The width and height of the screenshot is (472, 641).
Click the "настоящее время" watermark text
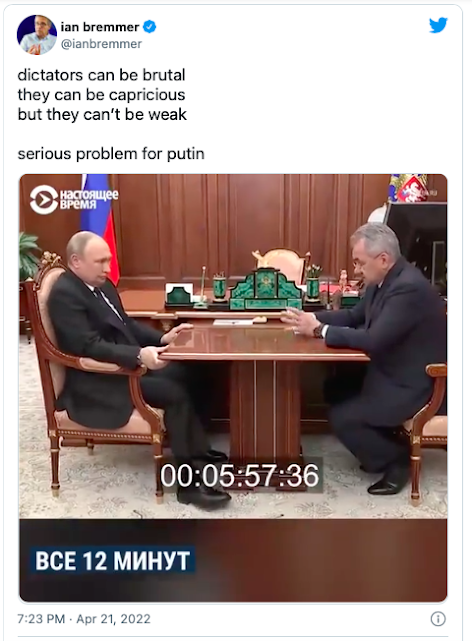89,199
